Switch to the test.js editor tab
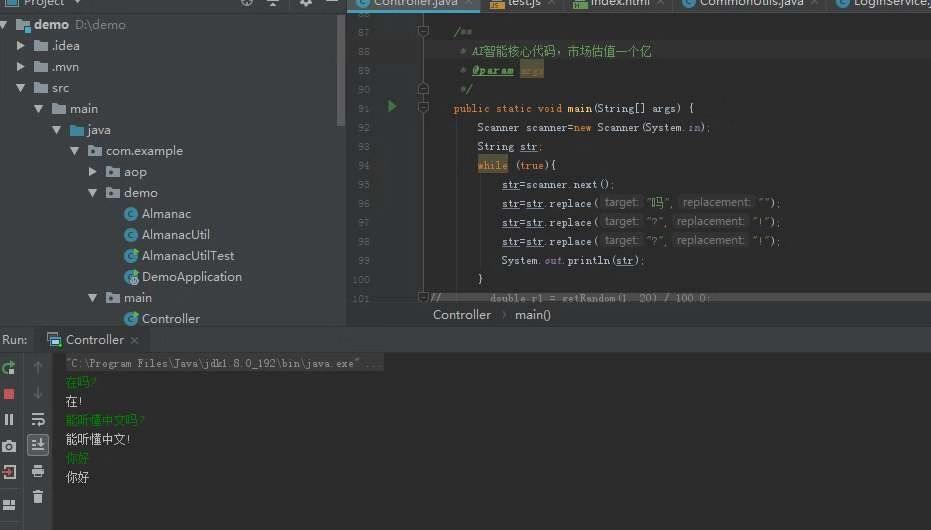Image resolution: width=931 pixels, height=530 pixels. click(x=524, y=4)
